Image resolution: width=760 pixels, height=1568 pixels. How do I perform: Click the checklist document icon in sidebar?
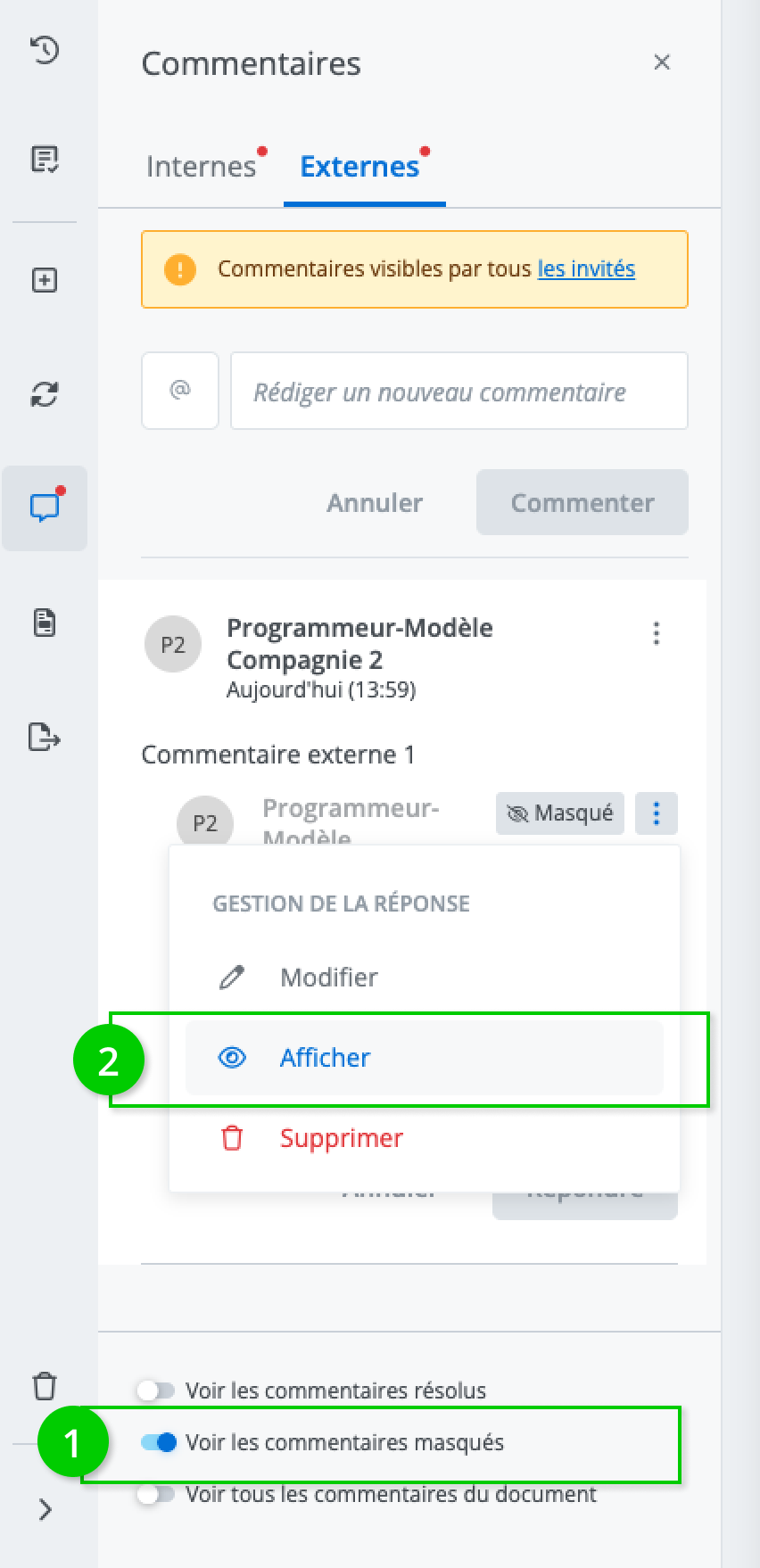tap(45, 160)
